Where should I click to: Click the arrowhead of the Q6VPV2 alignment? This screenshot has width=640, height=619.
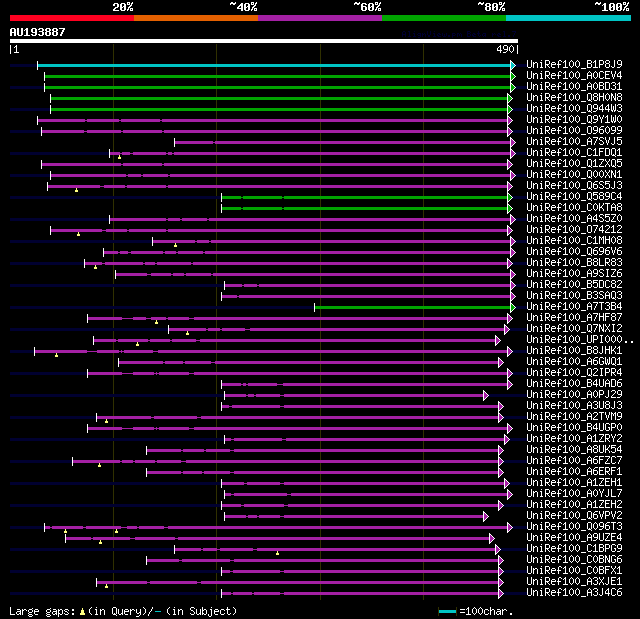pos(486,517)
